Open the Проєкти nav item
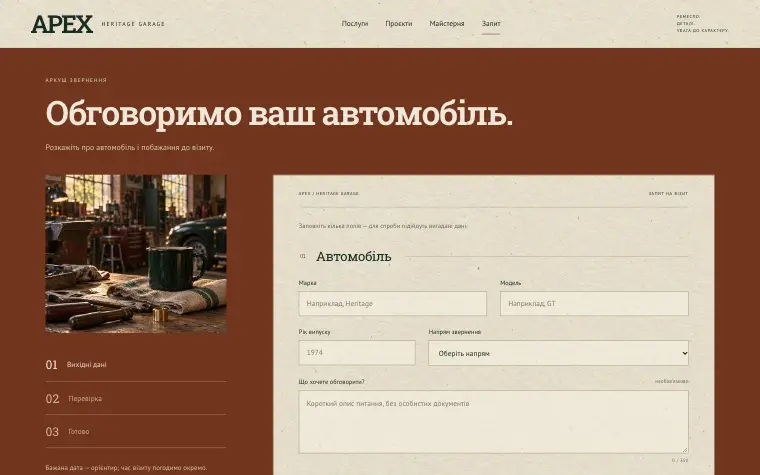 click(x=398, y=23)
